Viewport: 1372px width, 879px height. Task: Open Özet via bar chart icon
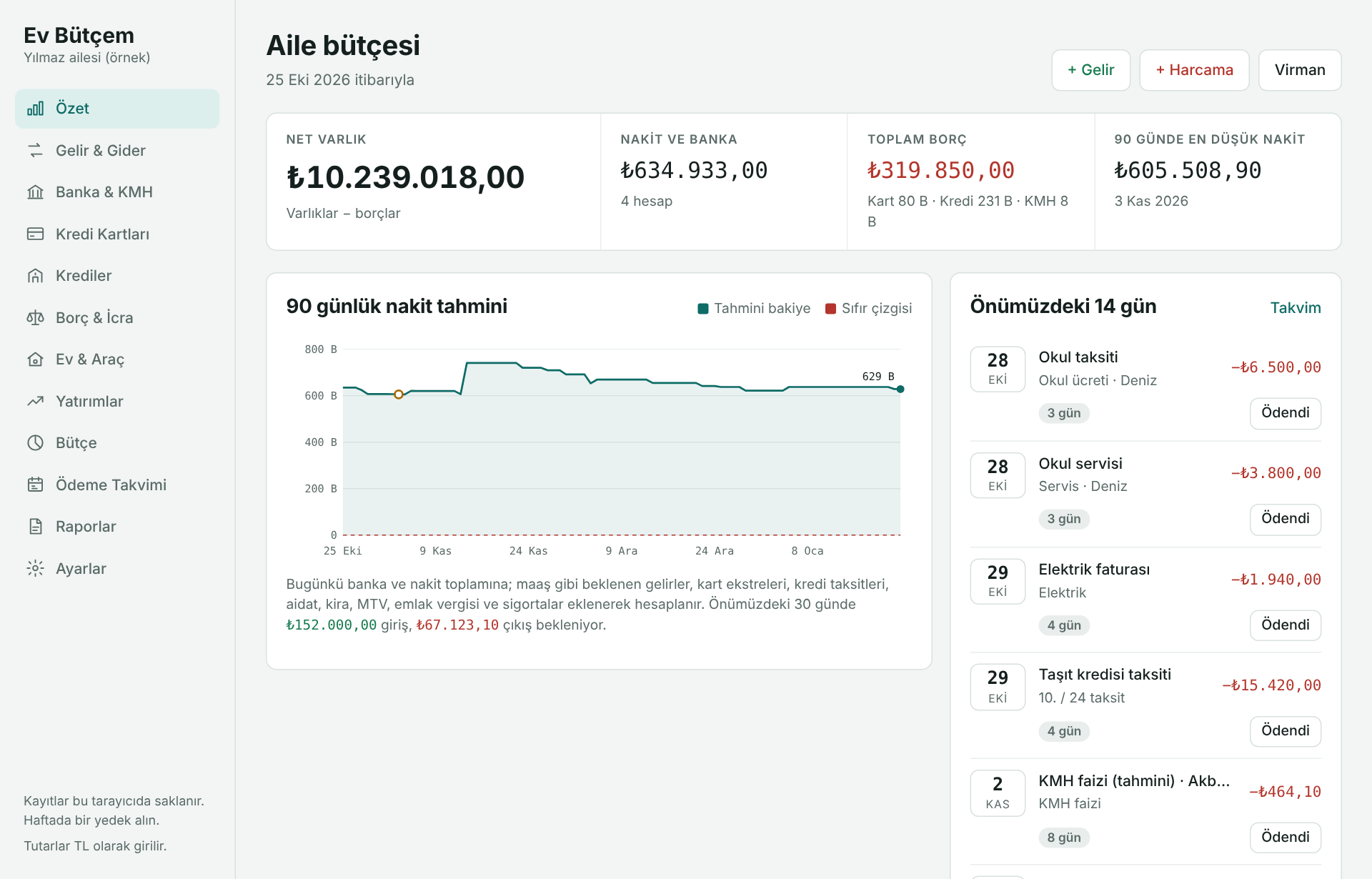pyautogui.click(x=35, y=109)
